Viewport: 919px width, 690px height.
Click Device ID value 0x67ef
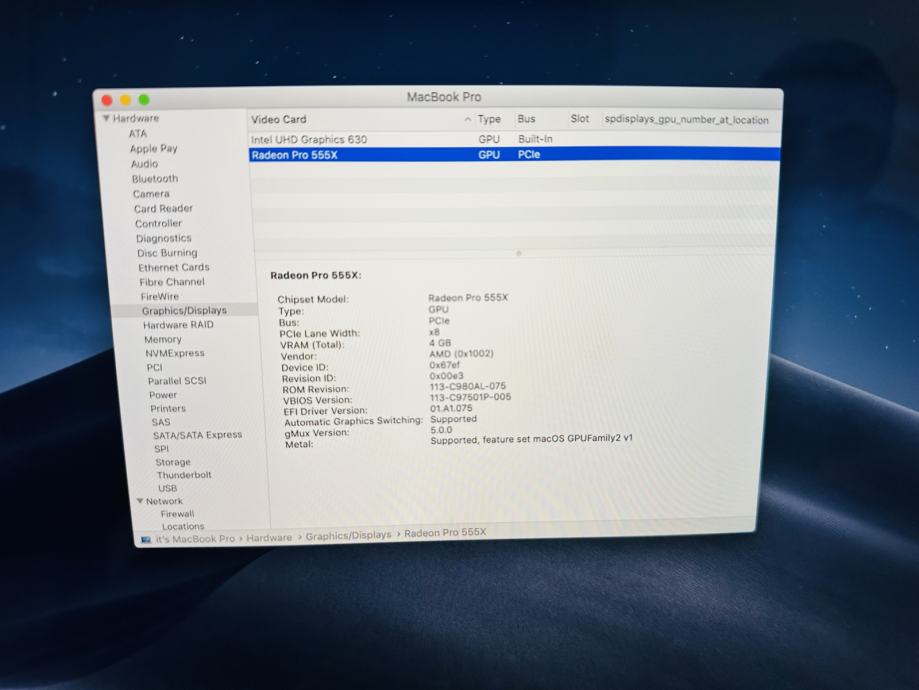(444, 365)
